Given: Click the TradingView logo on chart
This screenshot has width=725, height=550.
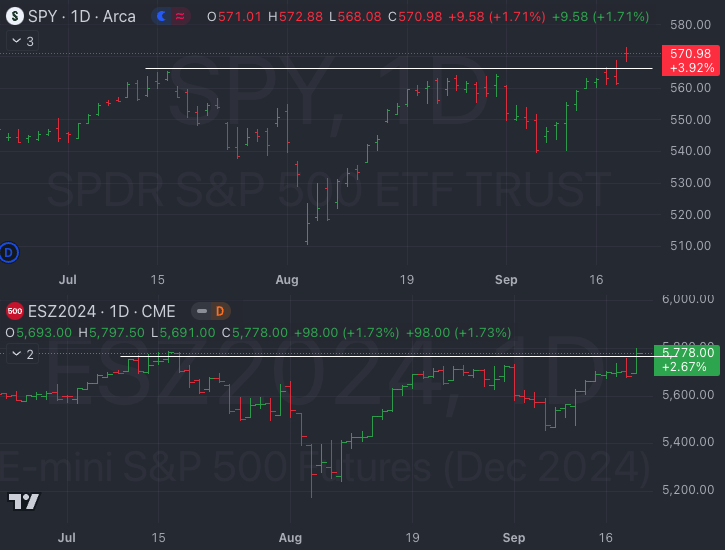Looking at the screenshot, I should point(23,502).
